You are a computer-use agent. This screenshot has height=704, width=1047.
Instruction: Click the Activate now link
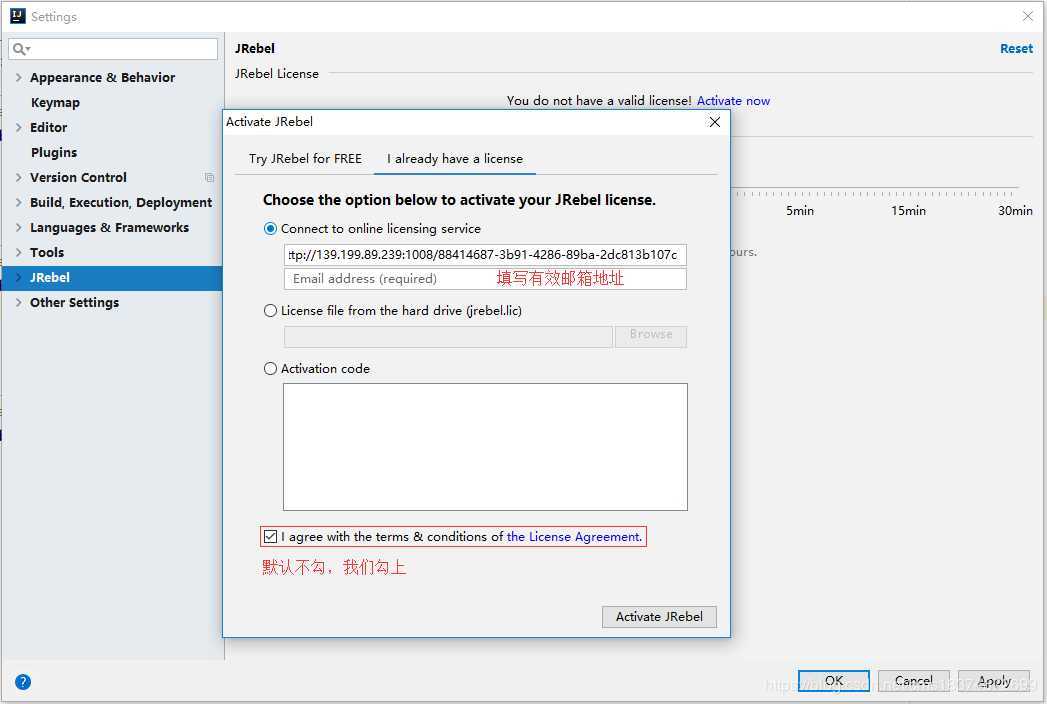point(733,101)
